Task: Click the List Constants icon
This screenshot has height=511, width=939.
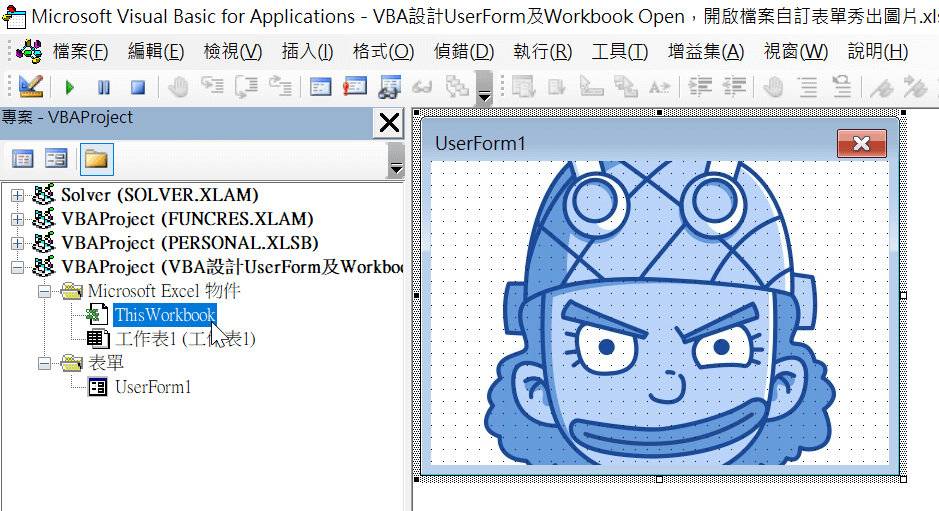Action: pyautogui.click(x=557, y=87)
